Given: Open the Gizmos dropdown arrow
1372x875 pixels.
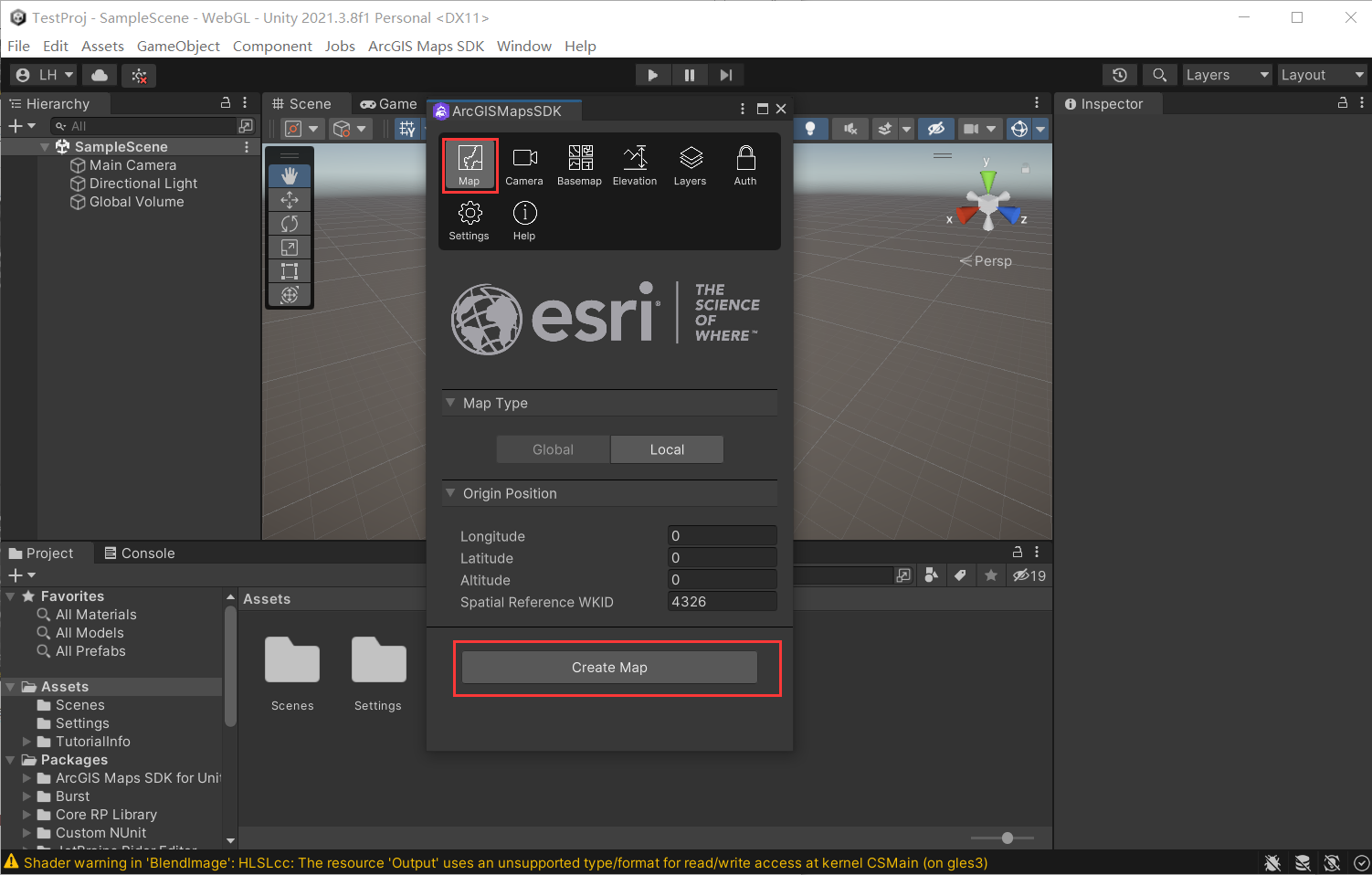Looking at the screenshot, I should 1040,129.
